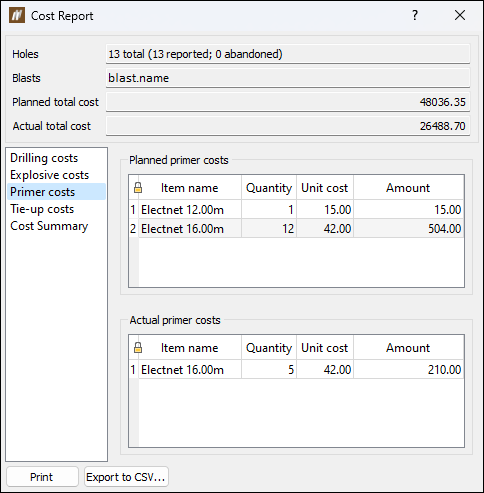Click the Export to CSV button
This screenshot has width=484, height=493.
coord(126,477)
